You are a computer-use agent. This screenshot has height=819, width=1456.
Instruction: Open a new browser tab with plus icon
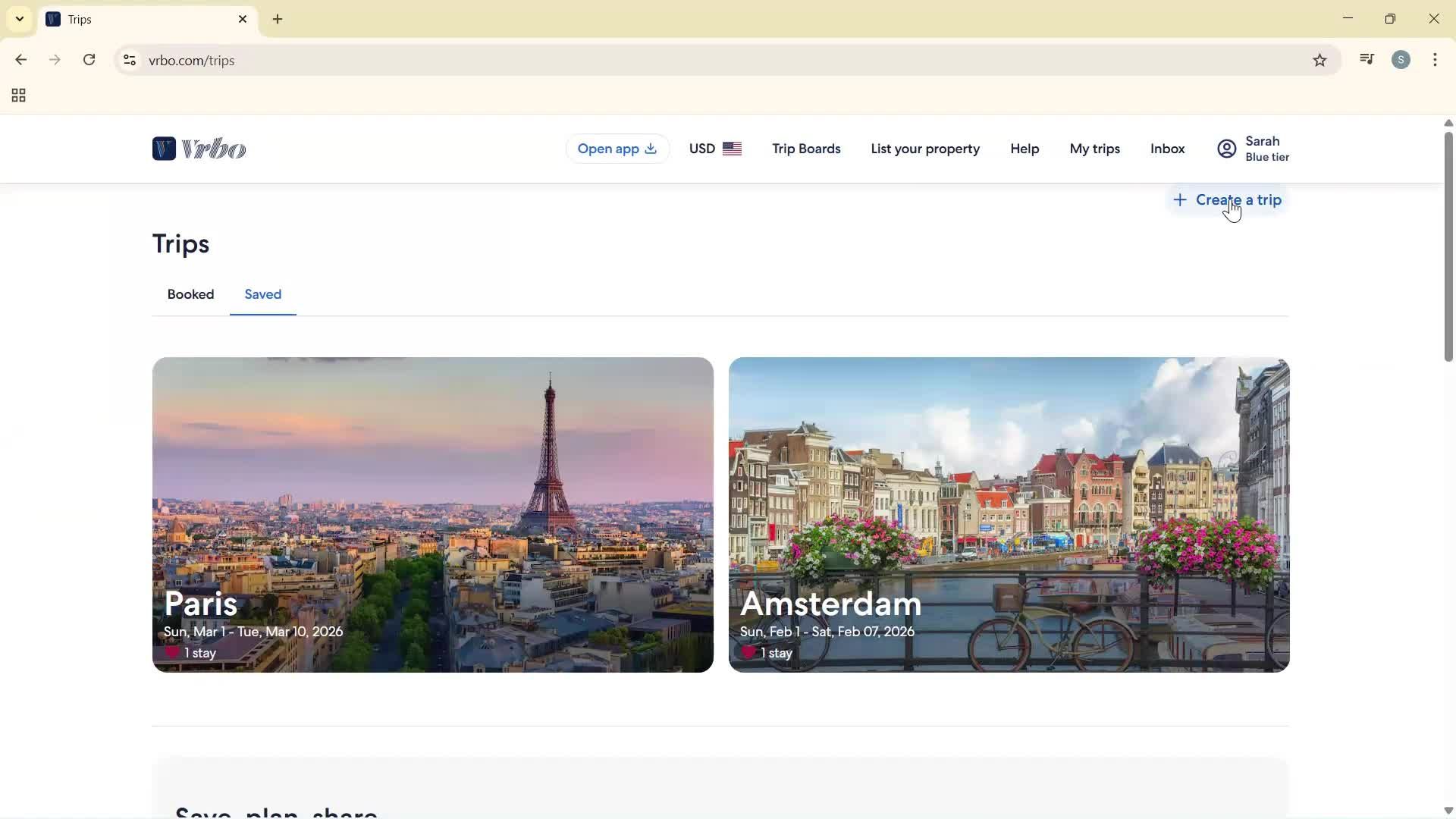[278, 19]
